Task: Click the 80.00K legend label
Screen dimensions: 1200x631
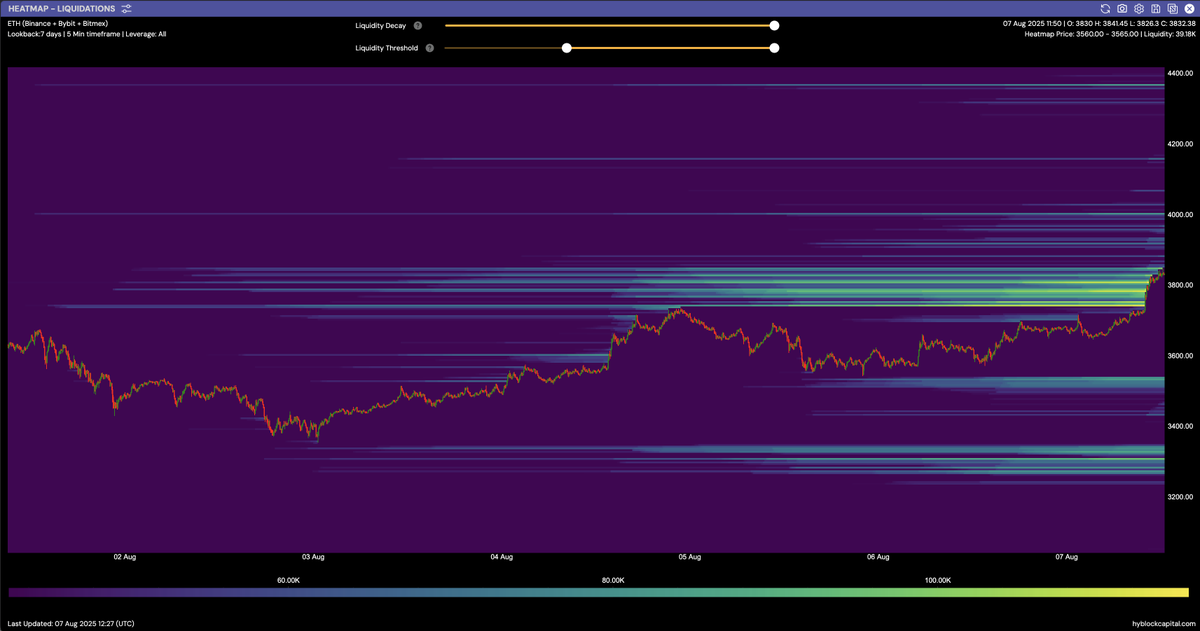Action: (x=613, y=580)
